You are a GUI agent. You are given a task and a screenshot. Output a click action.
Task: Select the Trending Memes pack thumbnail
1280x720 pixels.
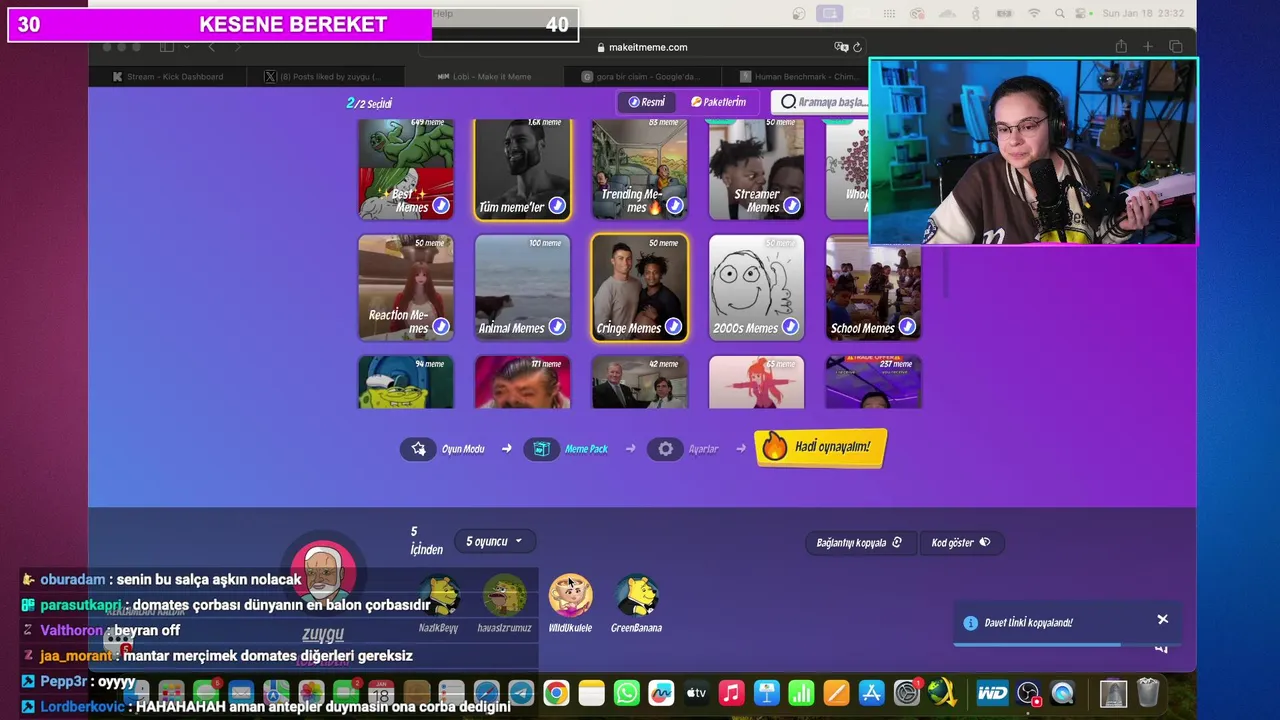coord(640,168)
